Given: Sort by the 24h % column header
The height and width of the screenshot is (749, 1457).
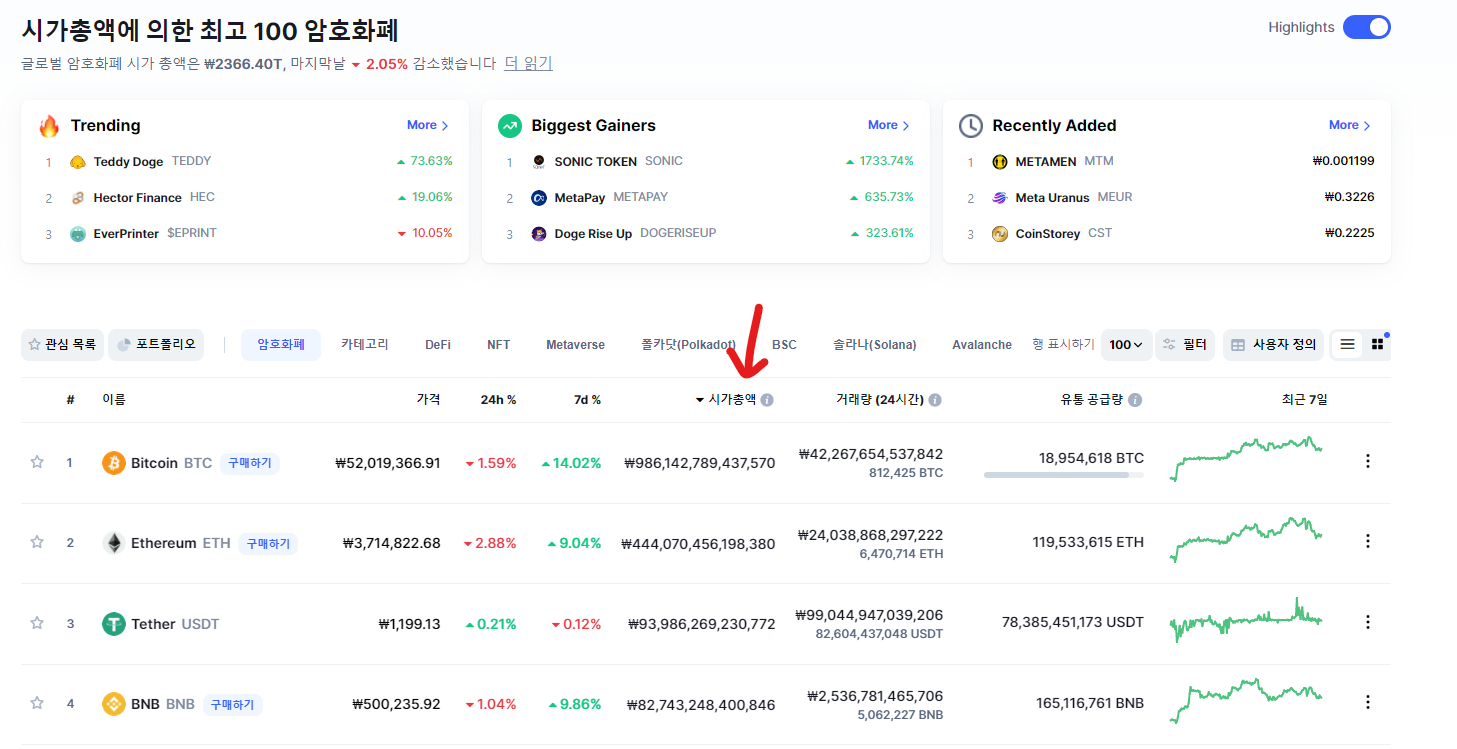Looking at the screenshot, I should (498, 400).
